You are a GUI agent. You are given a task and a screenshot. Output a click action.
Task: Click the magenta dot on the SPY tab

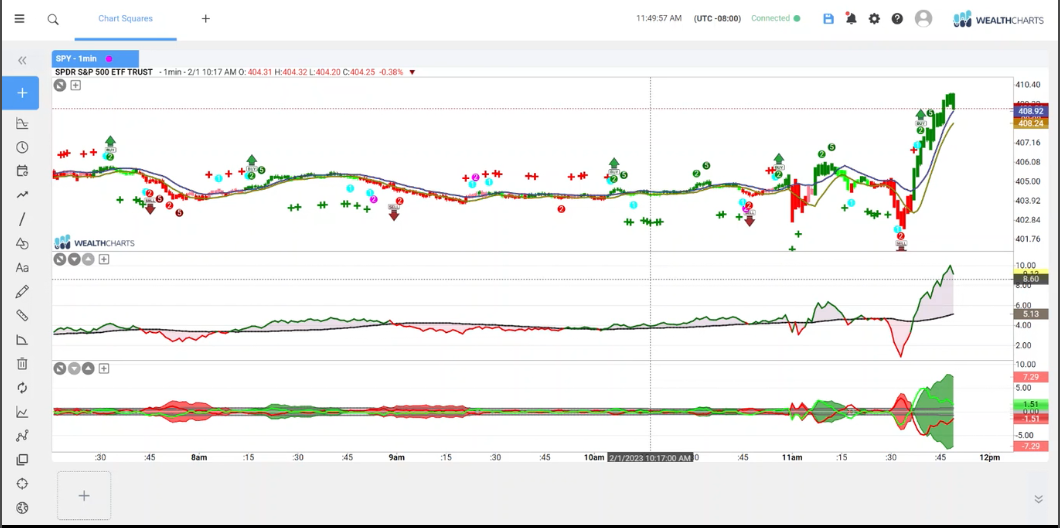coord(109,59)
